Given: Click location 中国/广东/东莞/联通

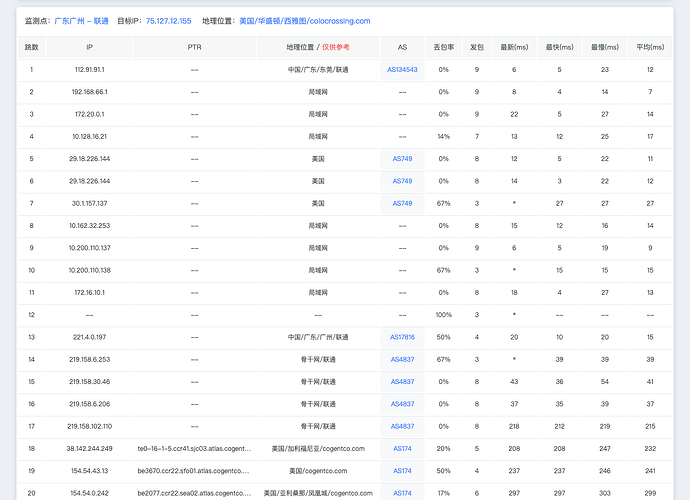Looking at the screenshot, I should point(318,70).
